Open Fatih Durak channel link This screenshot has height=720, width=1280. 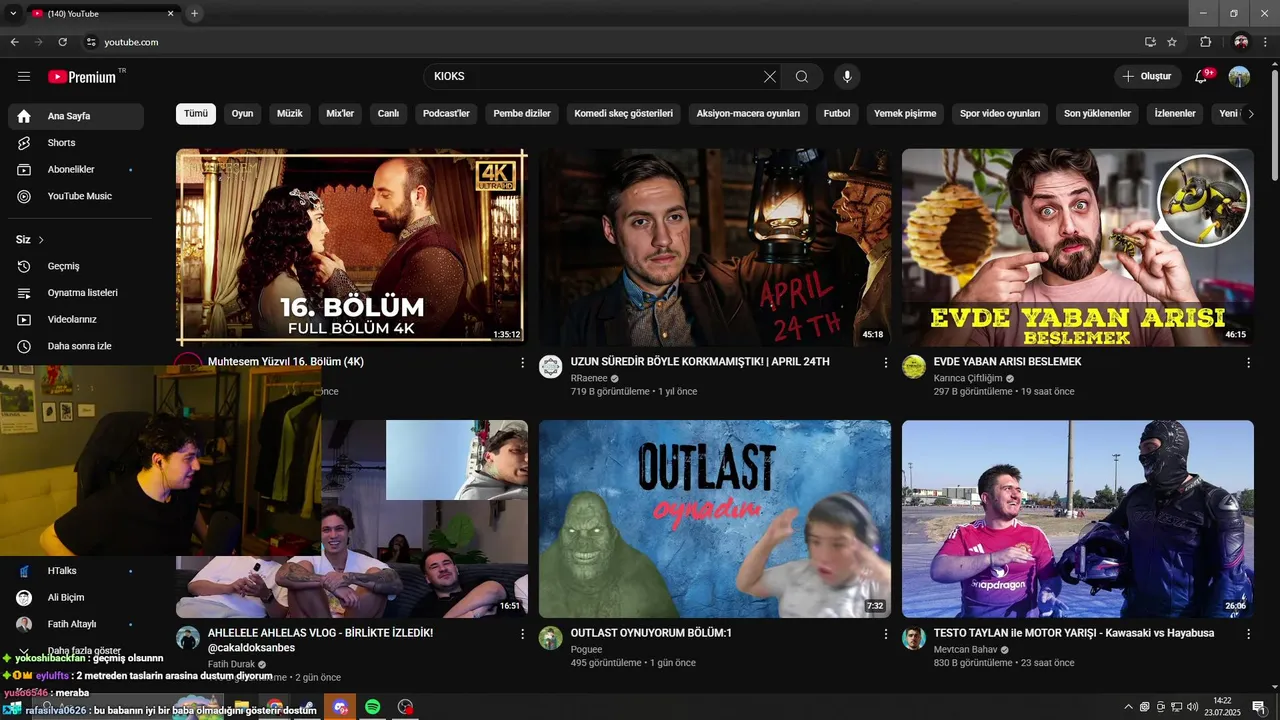tap(231, 664)
